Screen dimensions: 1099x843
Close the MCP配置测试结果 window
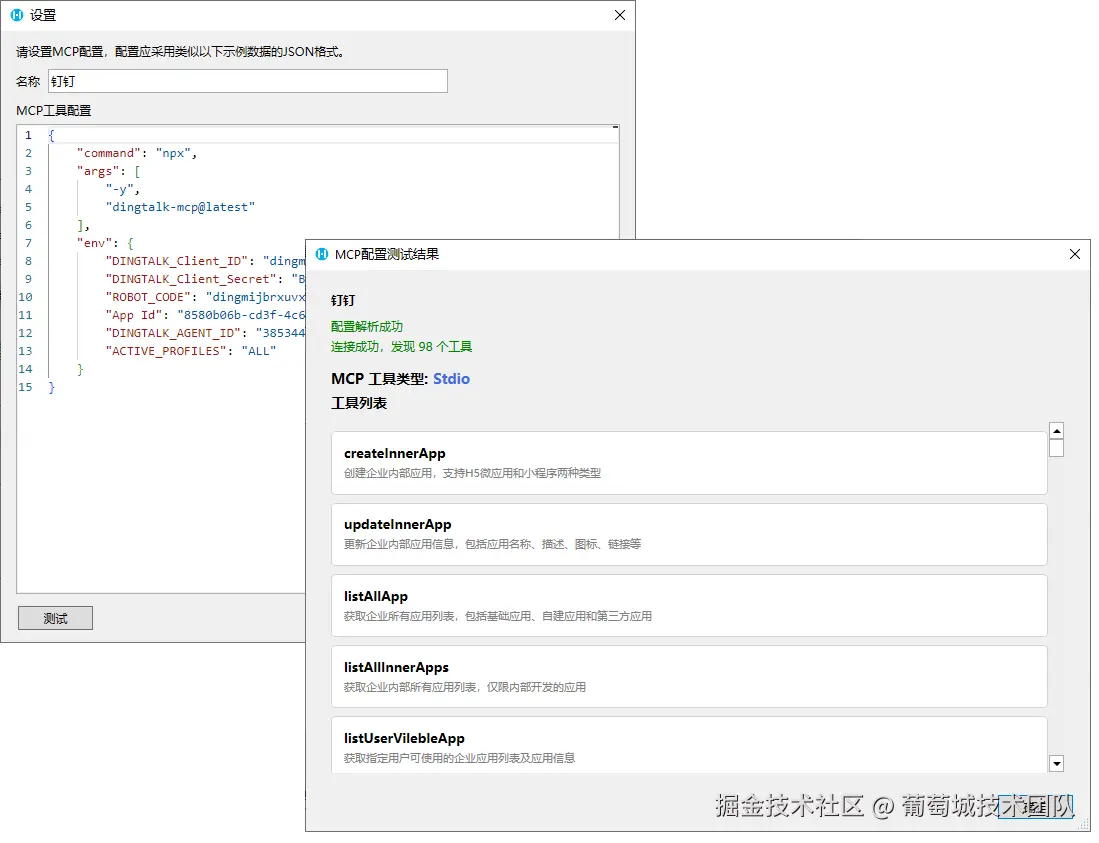point(1074,254)
